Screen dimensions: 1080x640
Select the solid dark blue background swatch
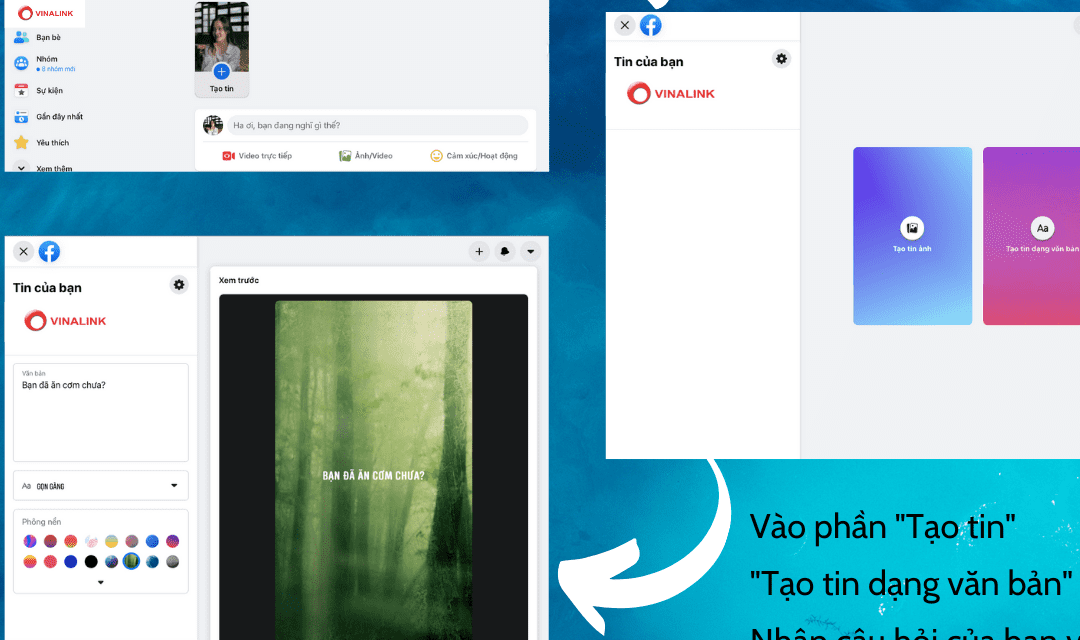click(70, 561)
